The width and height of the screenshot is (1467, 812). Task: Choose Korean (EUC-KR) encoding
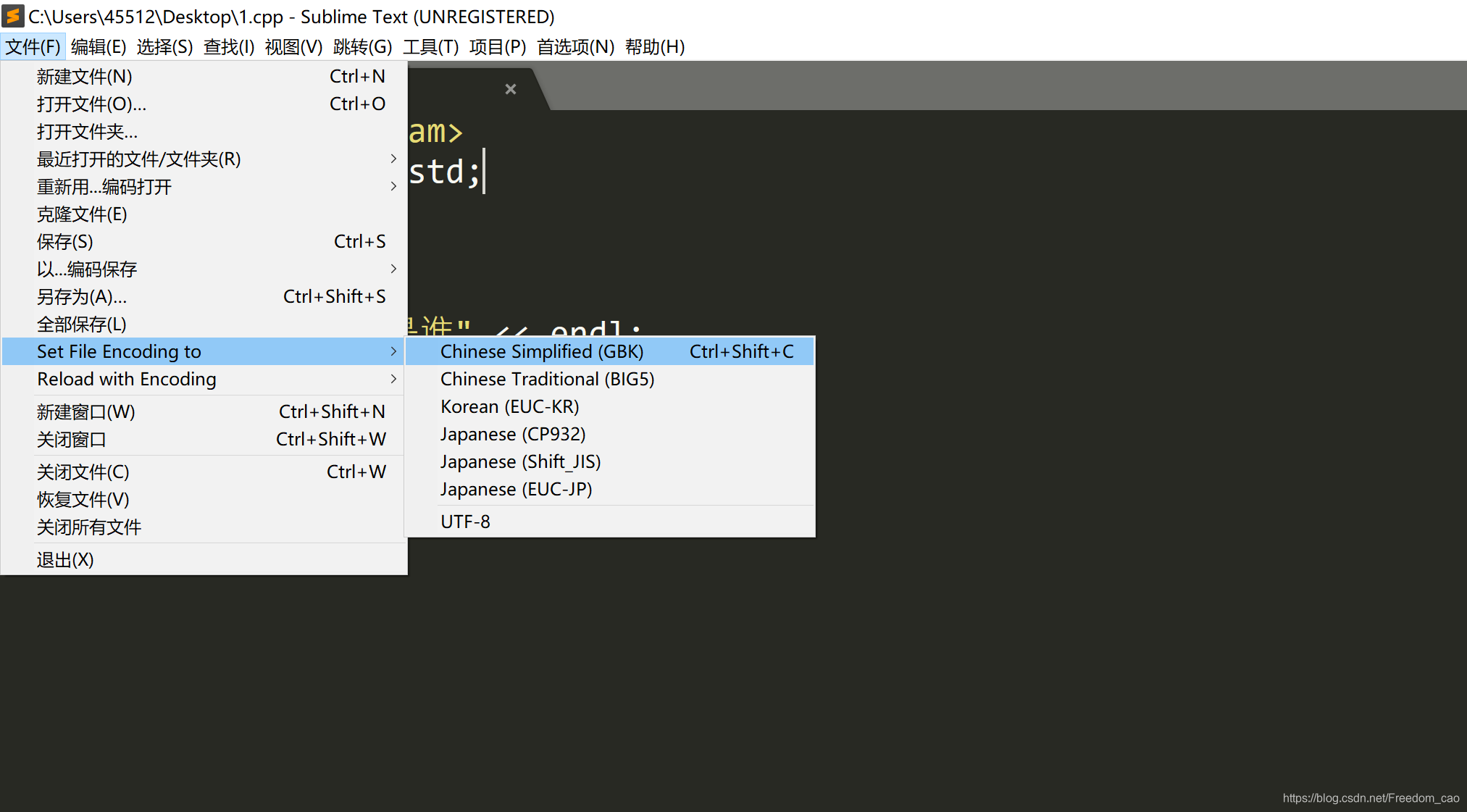509,406
